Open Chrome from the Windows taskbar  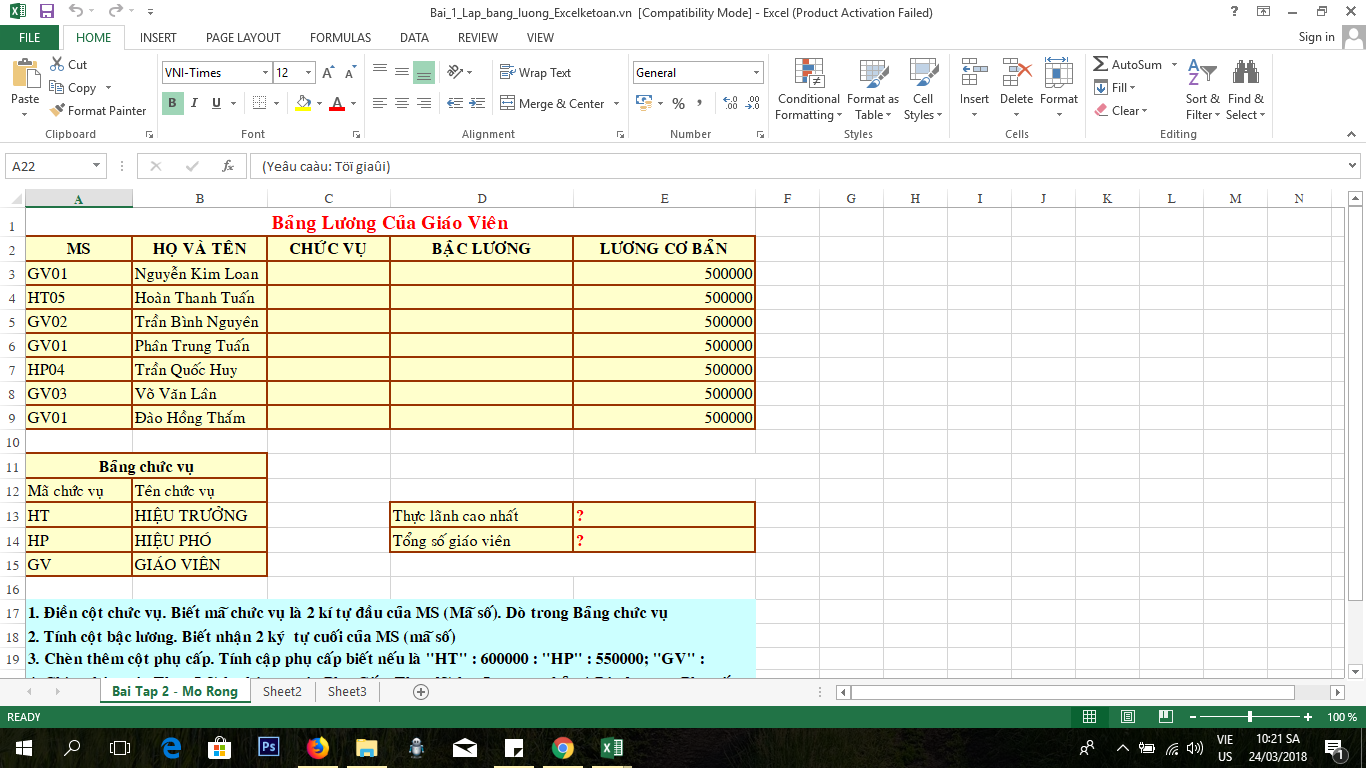coord(562,747)
